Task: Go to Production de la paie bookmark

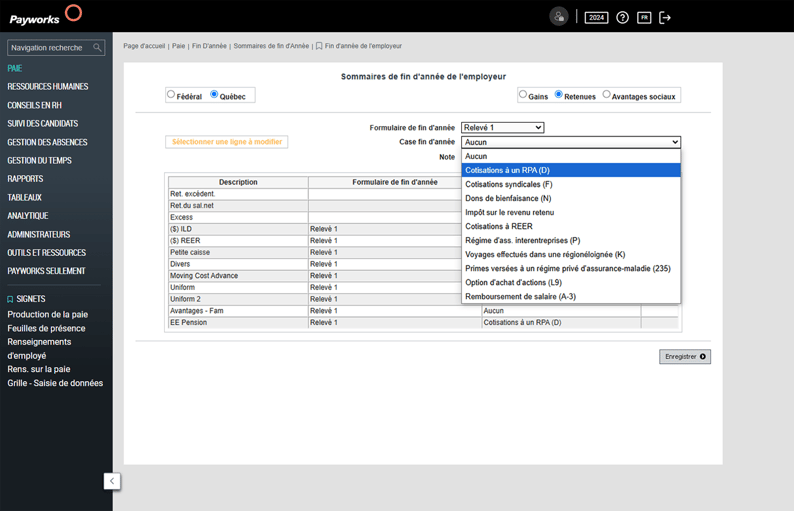Action: click(x=48, y=315)
